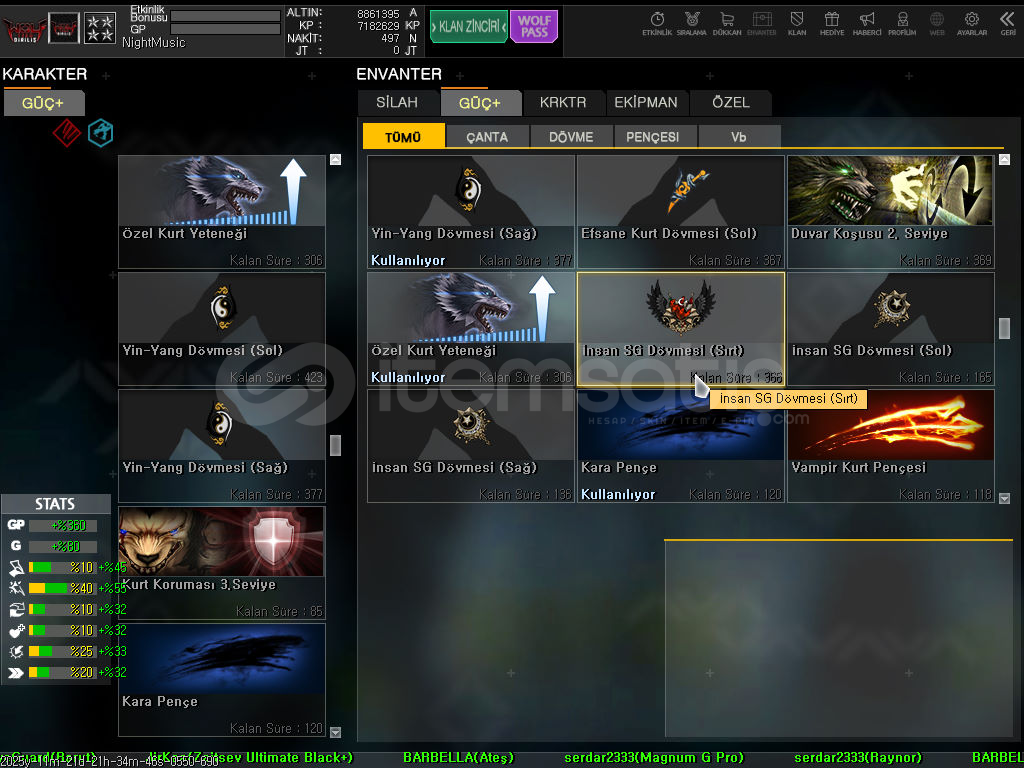
Task: Select the teal hexagon runner icon
Action: click(x=101, y=133)
